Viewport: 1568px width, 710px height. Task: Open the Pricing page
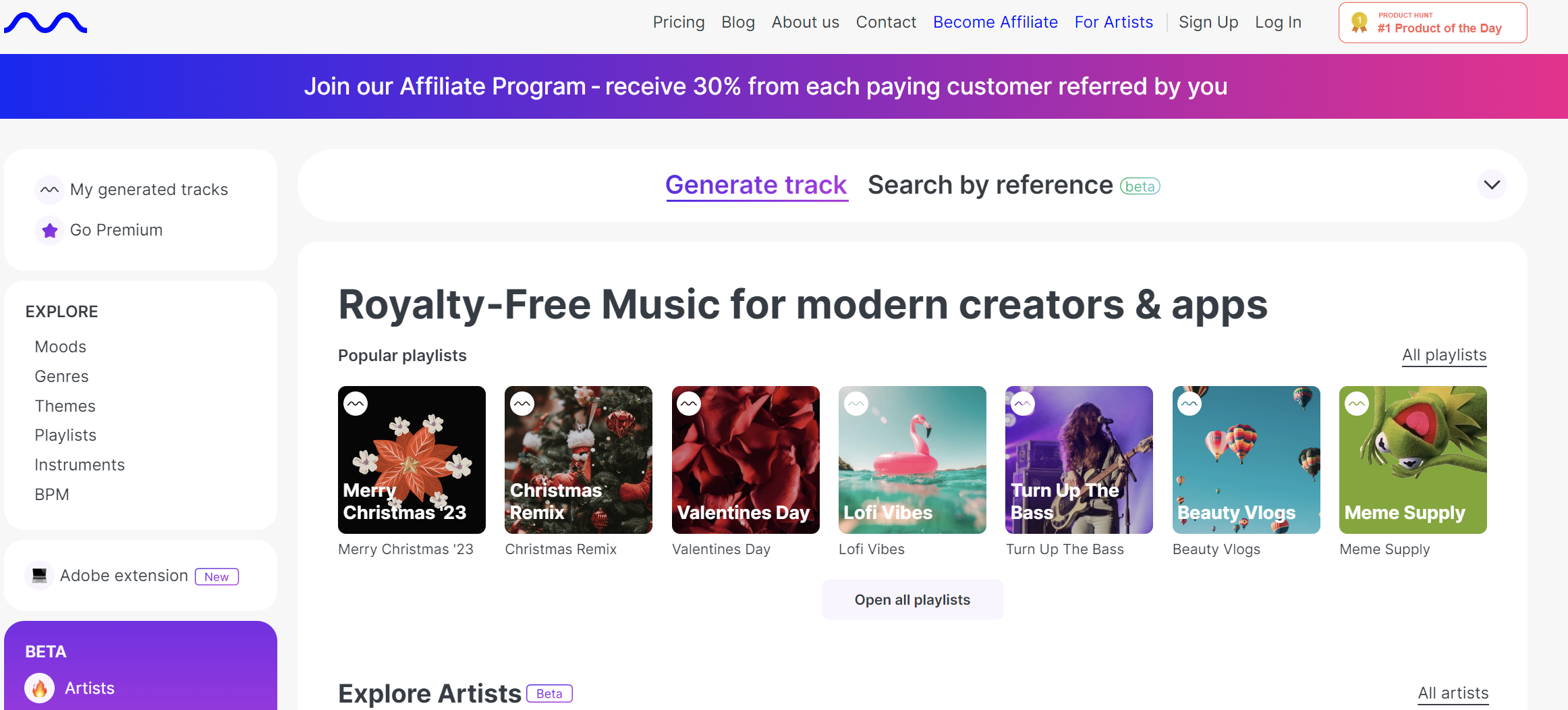tap(679, 22)
